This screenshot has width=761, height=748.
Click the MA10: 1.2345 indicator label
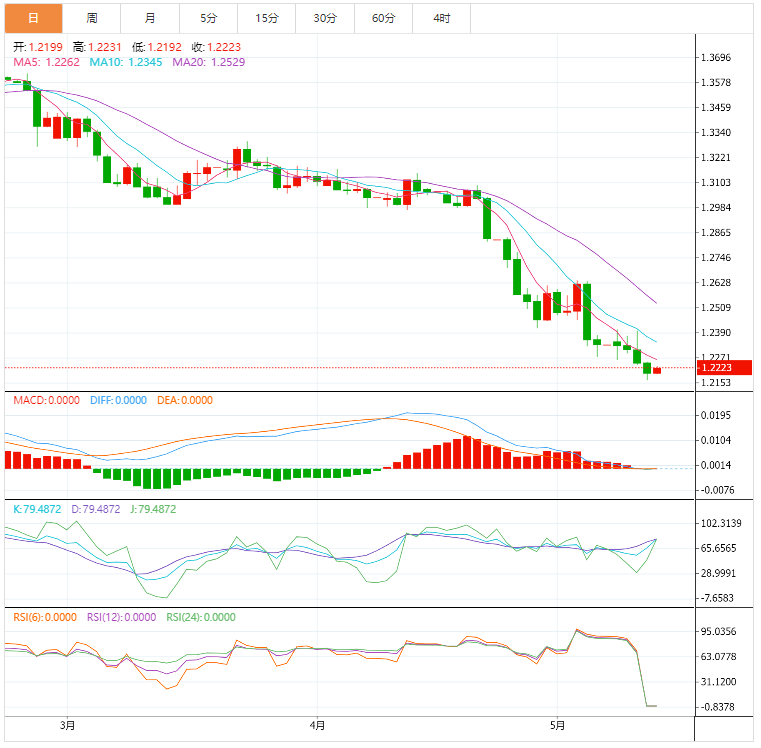coord(126,62)
